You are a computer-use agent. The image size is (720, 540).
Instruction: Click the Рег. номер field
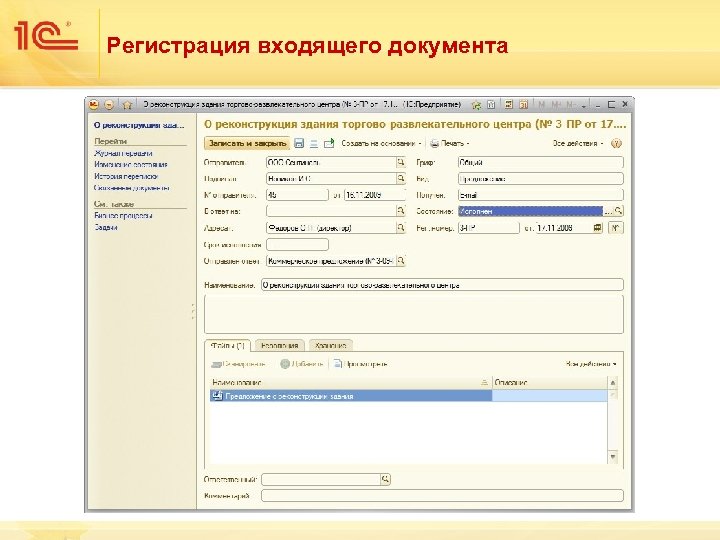tap(489, 227)
